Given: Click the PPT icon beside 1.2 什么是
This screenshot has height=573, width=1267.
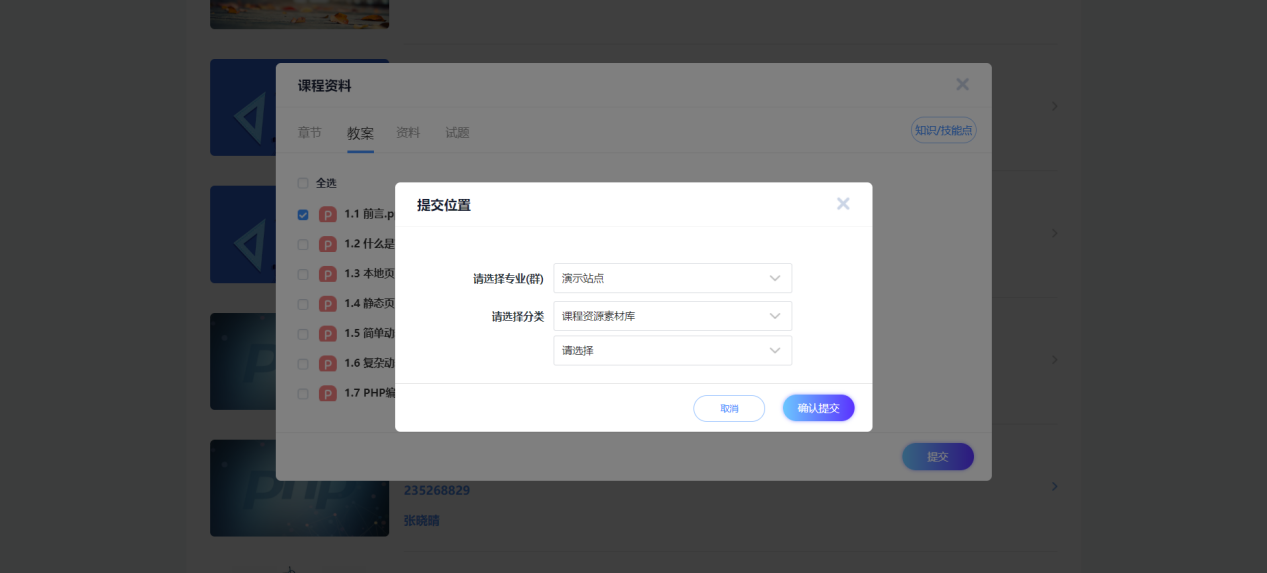Looking at the screenshot, I should click(327, 244).
